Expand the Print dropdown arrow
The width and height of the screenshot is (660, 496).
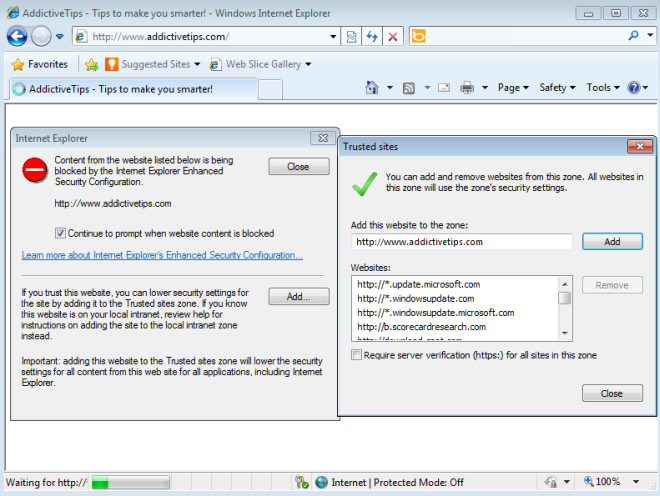[x=485, y=88]
